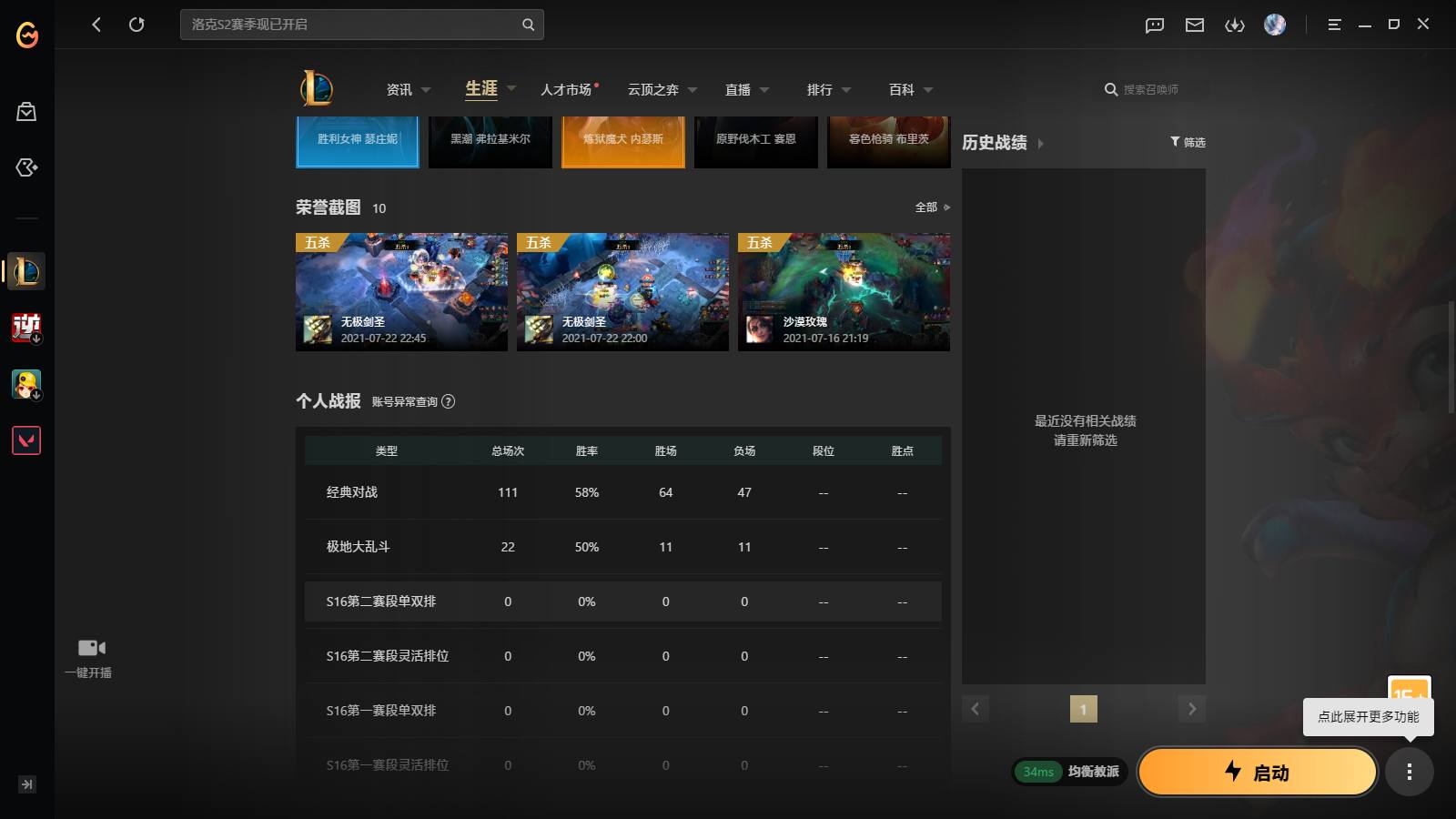Click the 34ms 均衡教派 server indicator

(1070, 772)
